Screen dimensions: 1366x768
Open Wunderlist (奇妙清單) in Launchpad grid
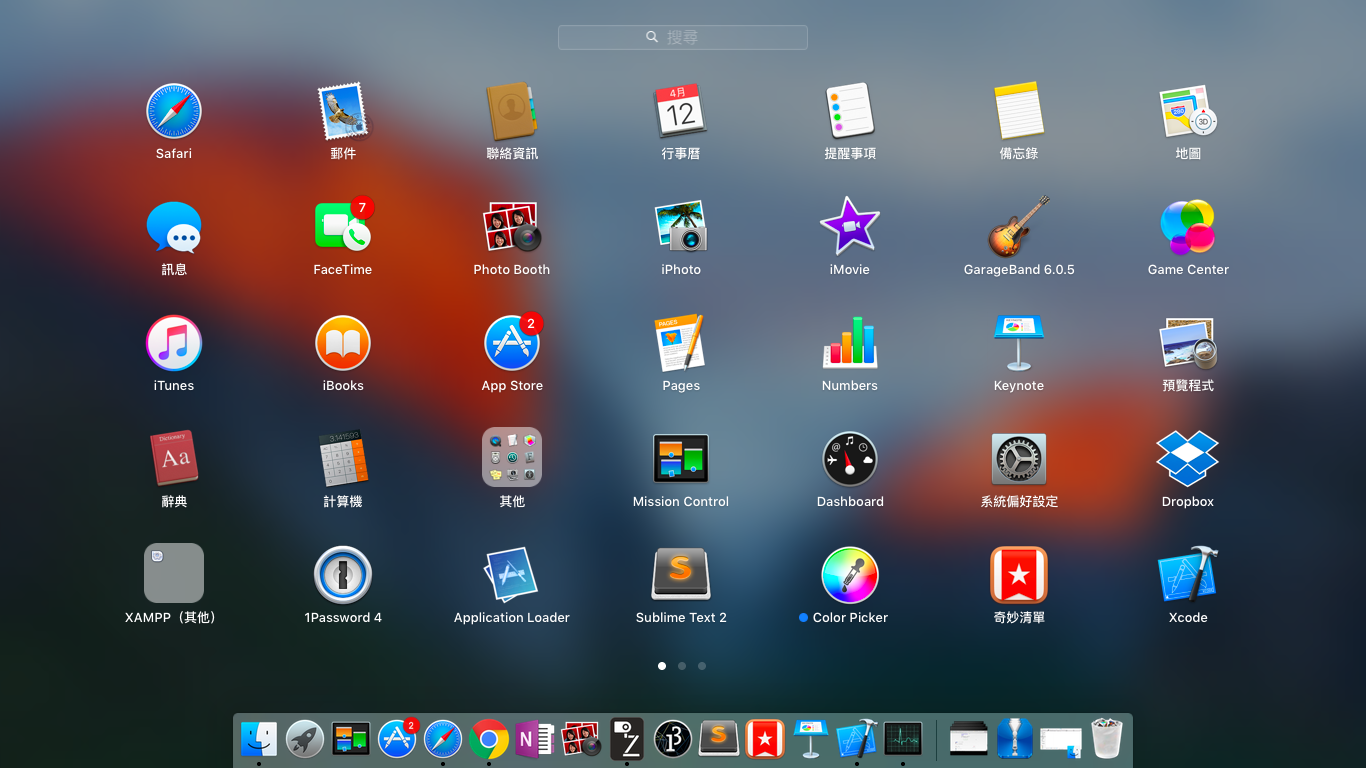click(1019, 575)
